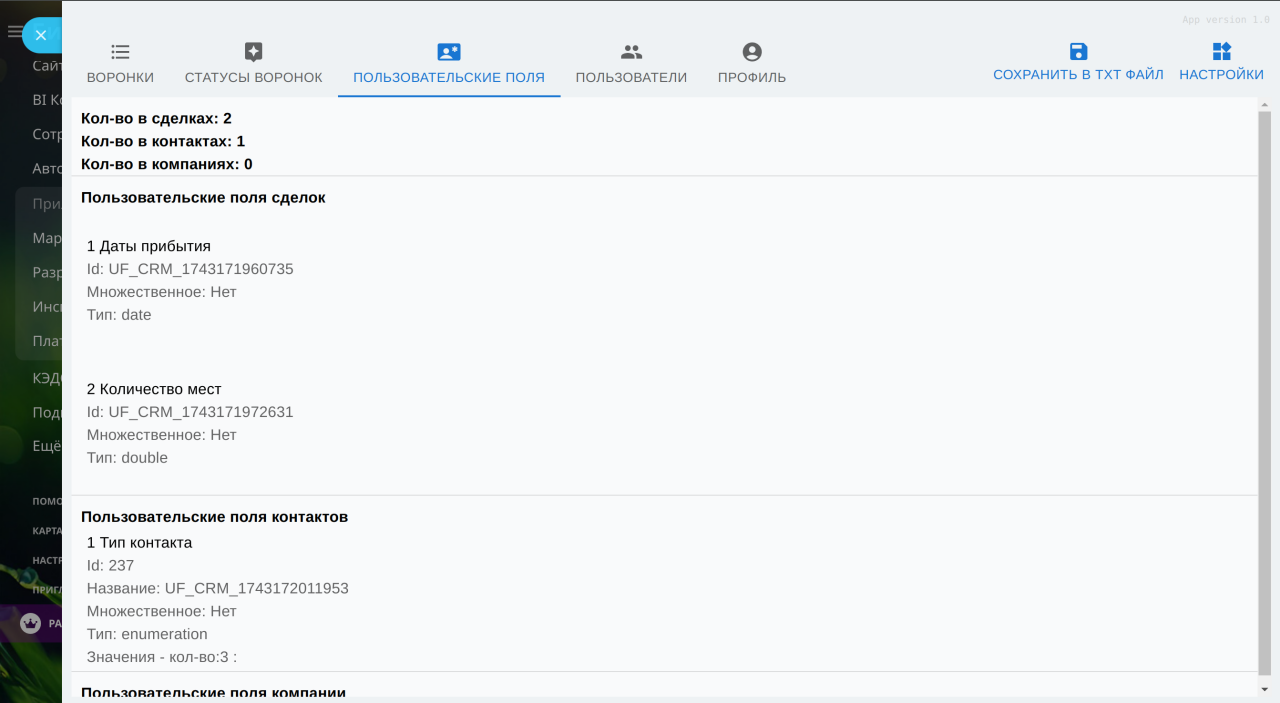
Task: Click Id UF_CRM_1743171972631 text
Action: coord(190,412)
